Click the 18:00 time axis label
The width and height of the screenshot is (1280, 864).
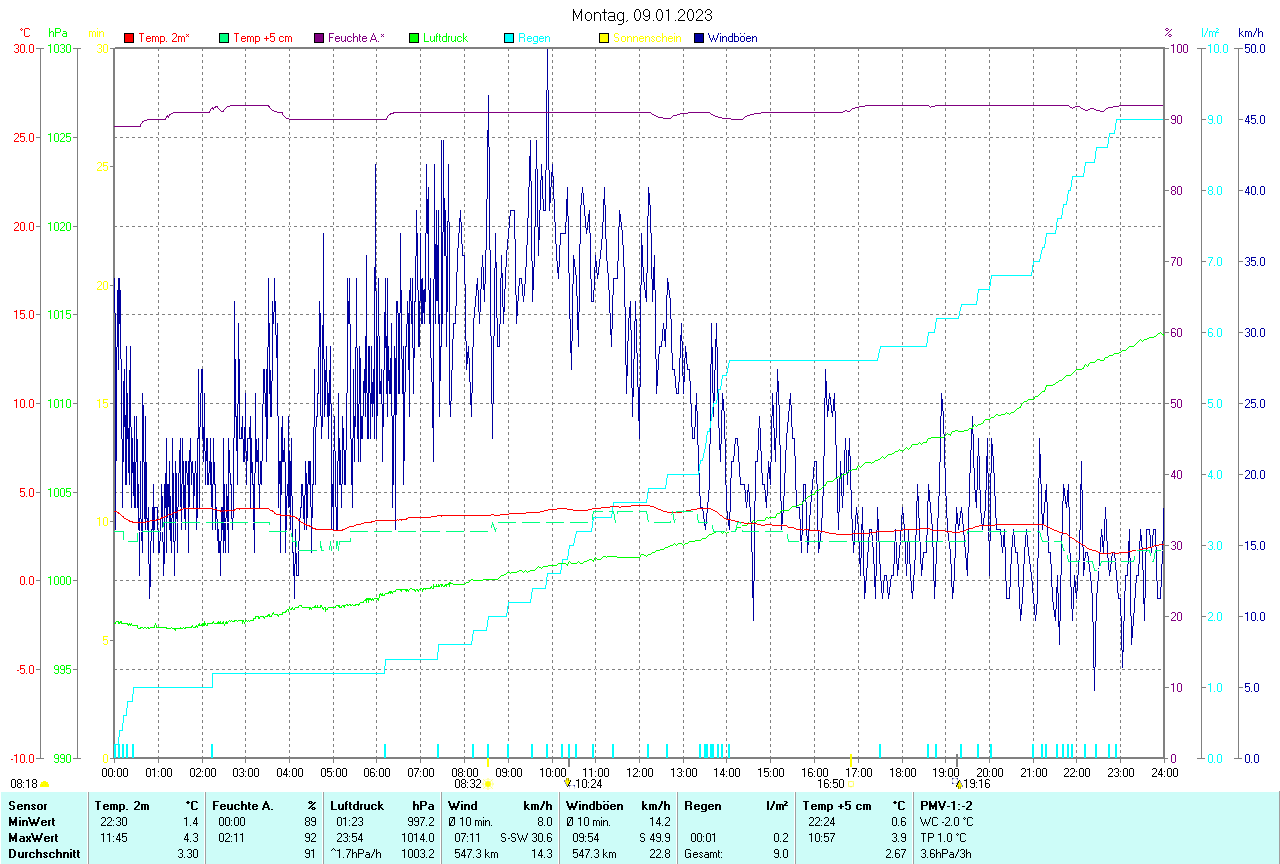(902, 773)
